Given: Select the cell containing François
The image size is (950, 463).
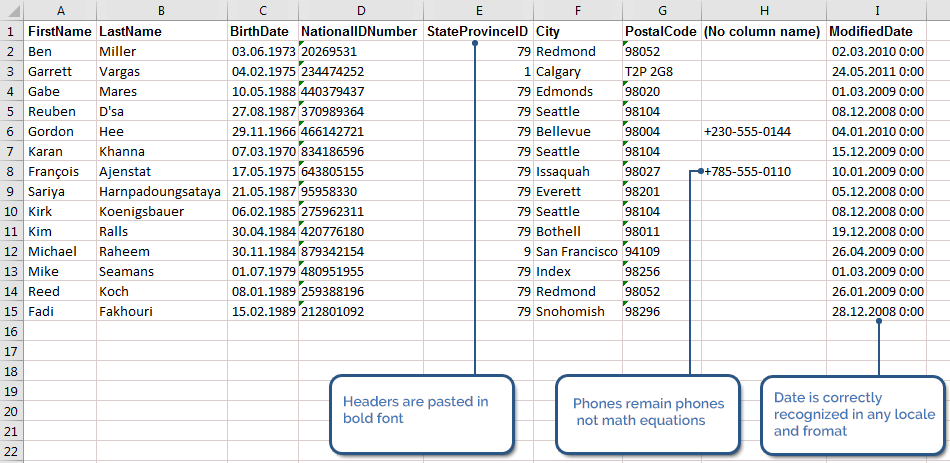Looking at the screenshot, I should (61, 172).
